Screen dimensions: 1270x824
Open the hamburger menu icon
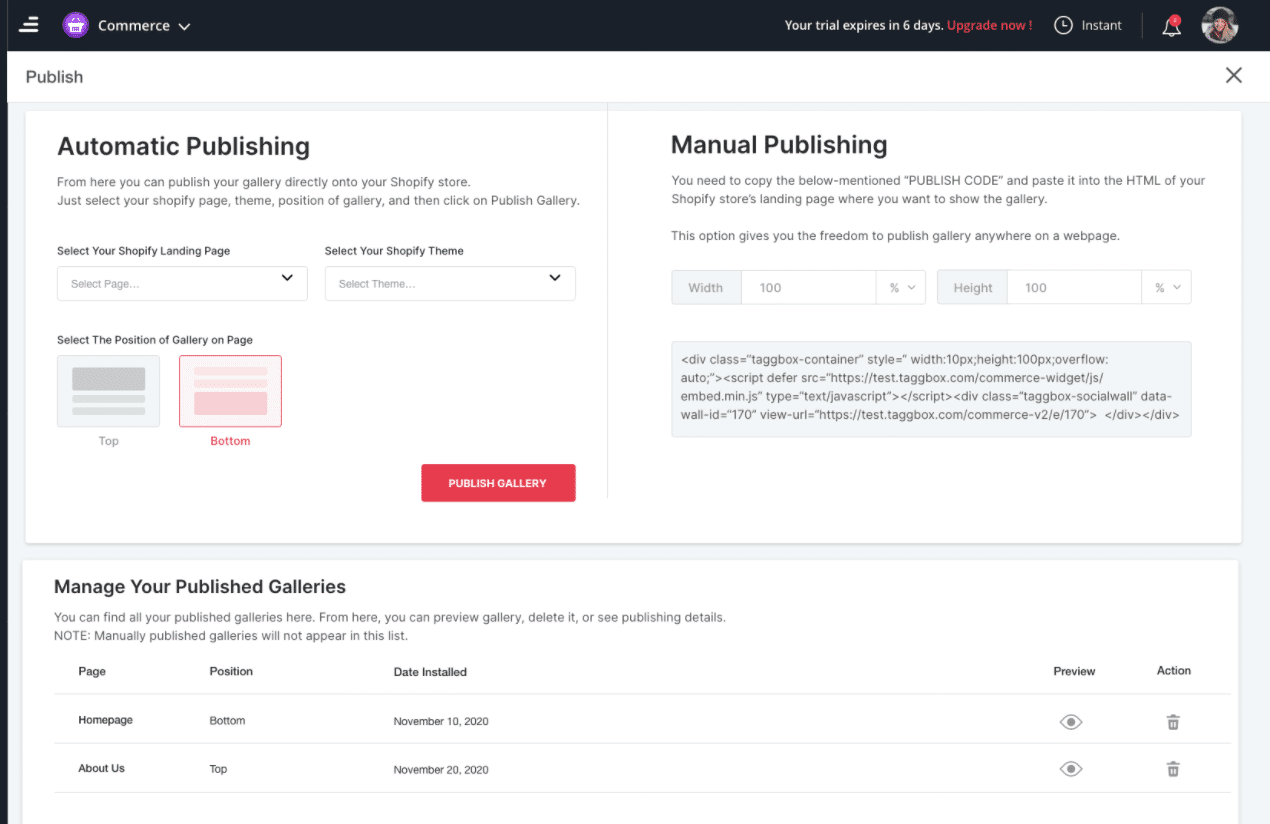29,25
